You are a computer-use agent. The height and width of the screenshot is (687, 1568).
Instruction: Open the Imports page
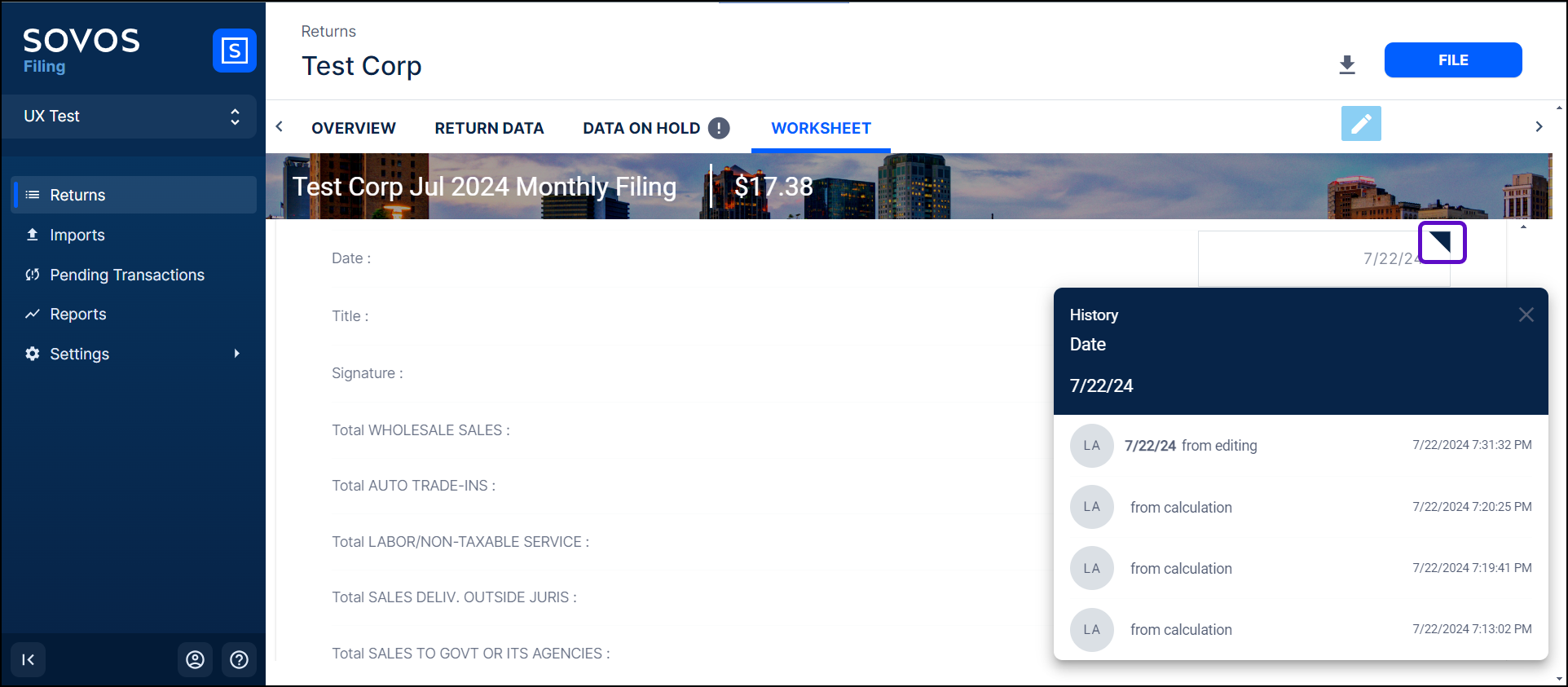(x=77, y=235)
